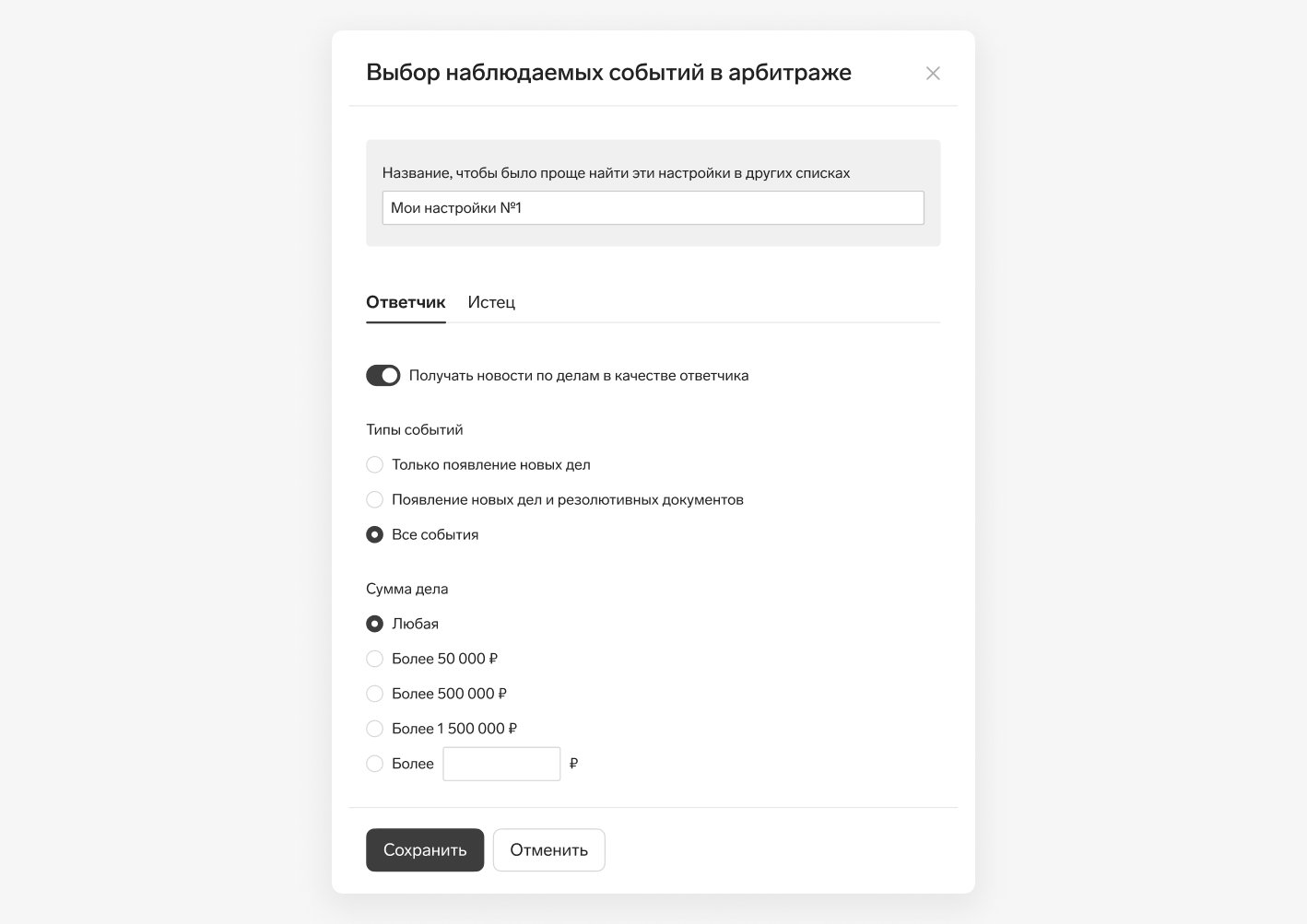Close the arbitration events dialog

[933, 74]
